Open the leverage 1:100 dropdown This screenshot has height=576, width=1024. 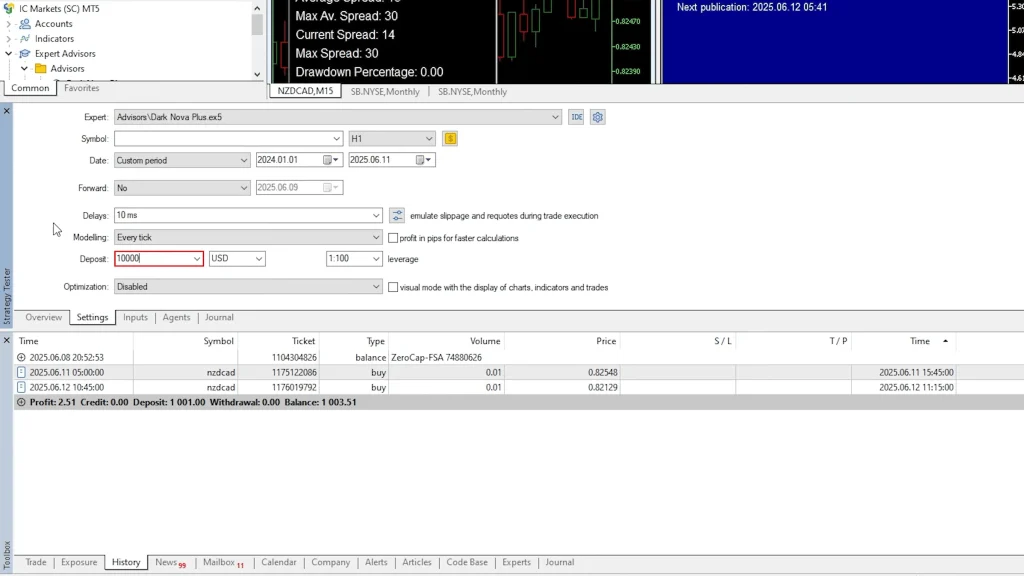click(x=376, y=259)
